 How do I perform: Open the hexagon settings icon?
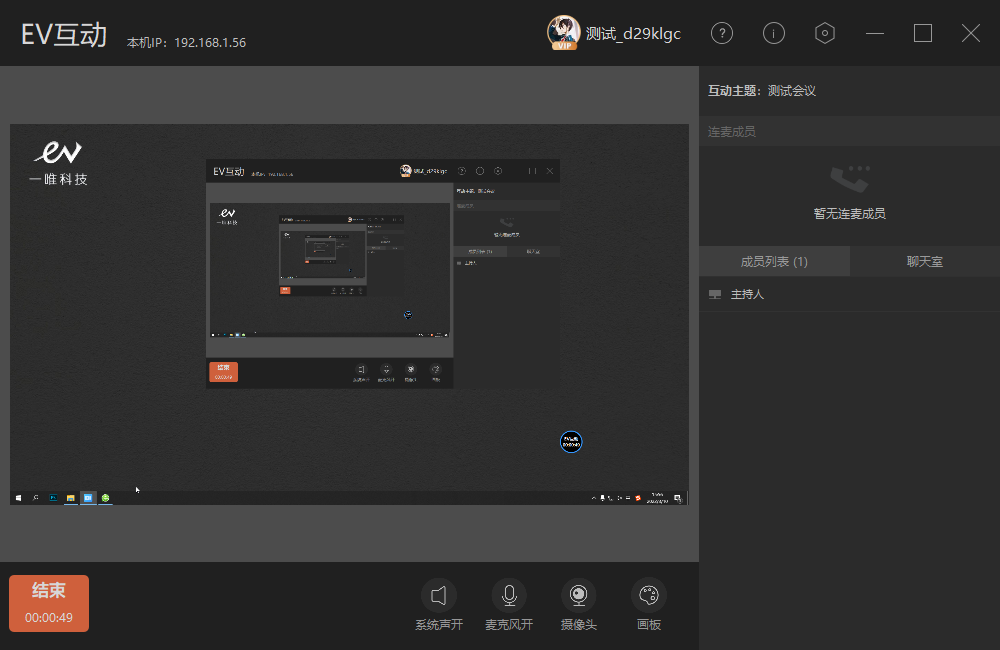tap(825, 33)
